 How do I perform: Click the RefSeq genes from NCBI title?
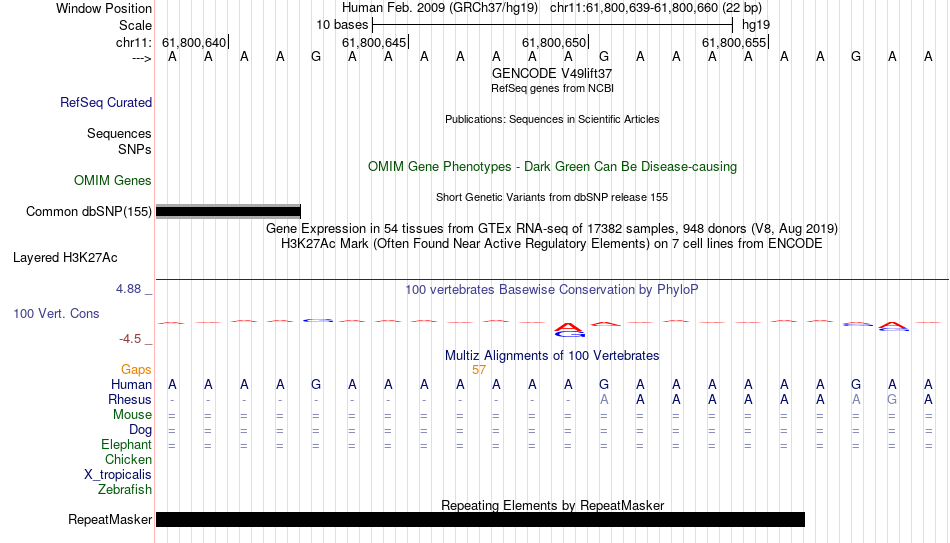553,88
